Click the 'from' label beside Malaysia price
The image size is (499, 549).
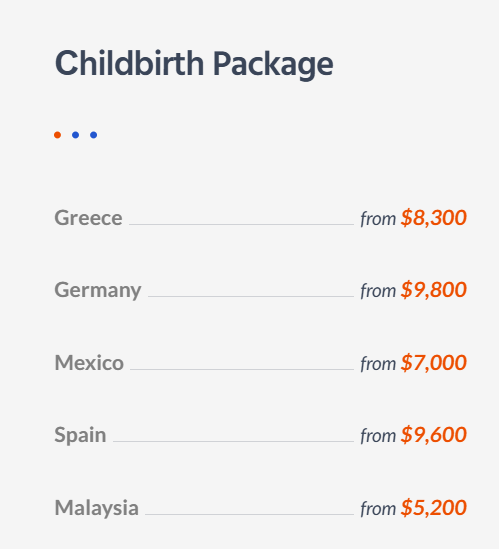pos(378,509)
